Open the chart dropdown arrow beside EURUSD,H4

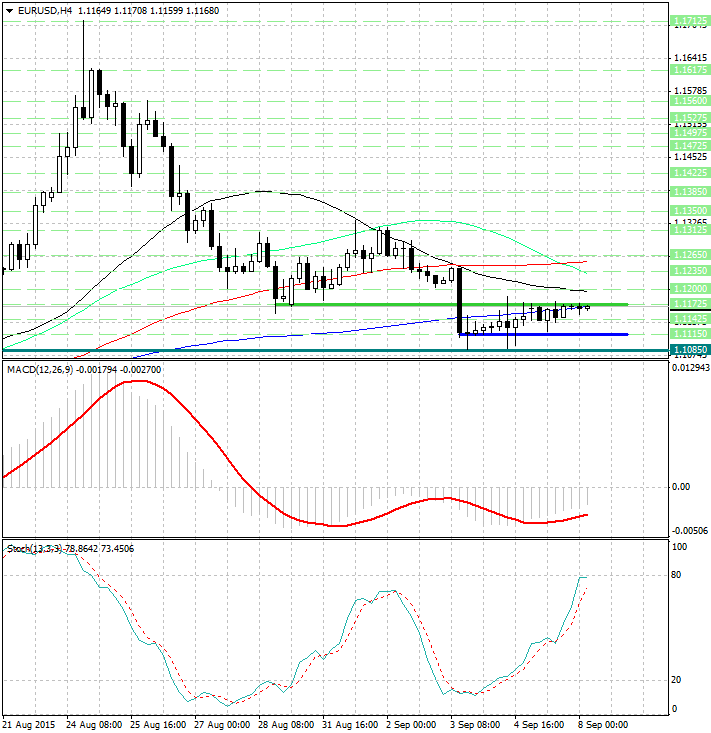tap(10, 11)
